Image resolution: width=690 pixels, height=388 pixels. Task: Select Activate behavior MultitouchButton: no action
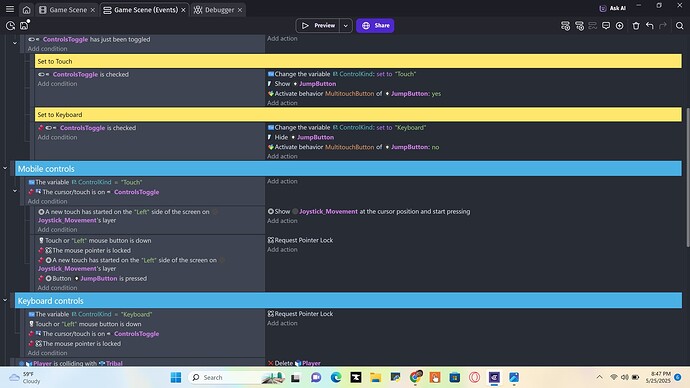click(353, 147)
